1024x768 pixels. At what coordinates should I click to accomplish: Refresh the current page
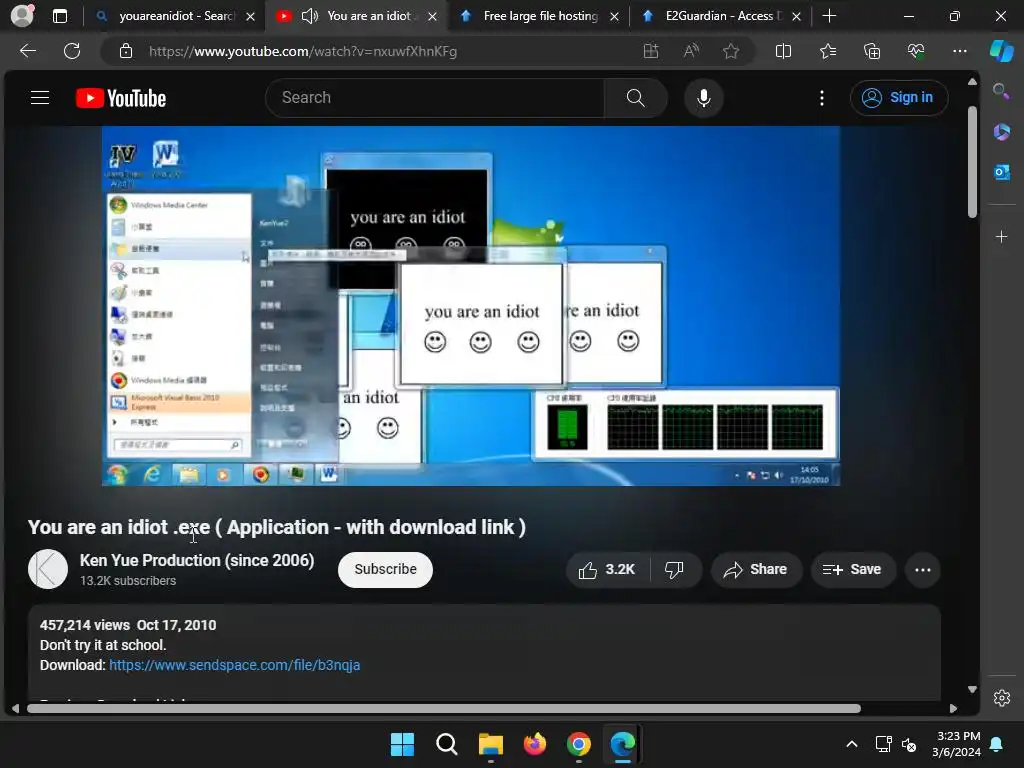point(72,51)
